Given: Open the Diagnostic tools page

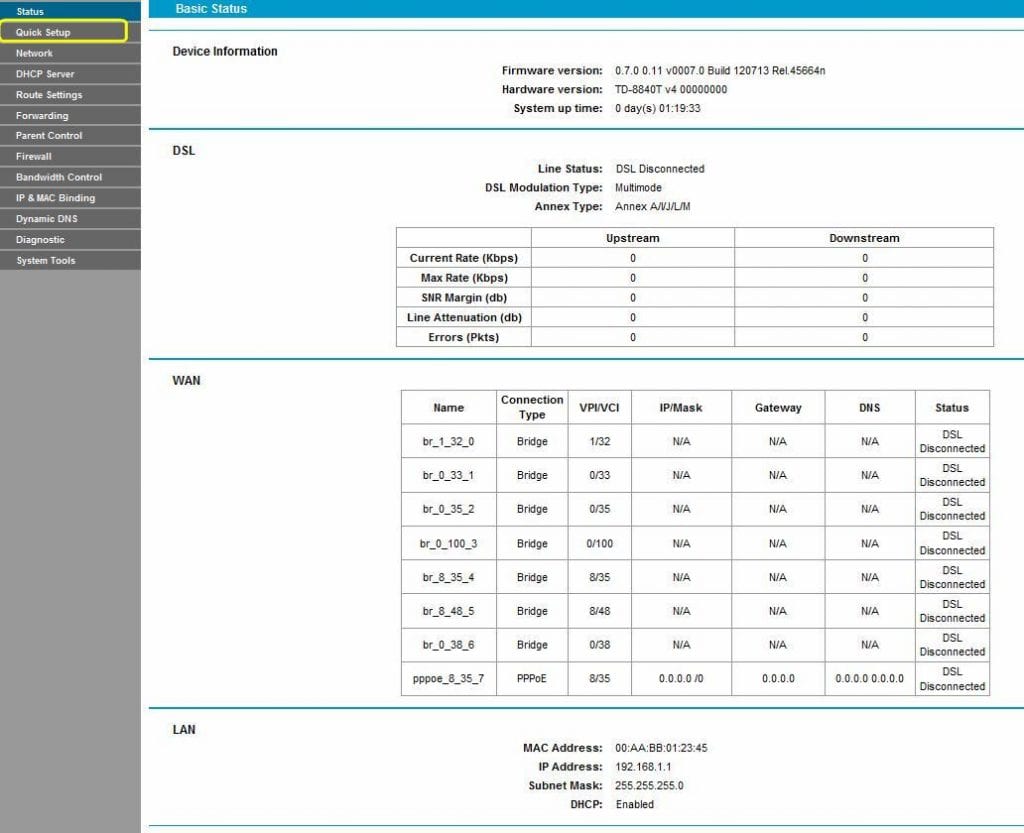Looking at the screenshot, I should tap(40, 239).
